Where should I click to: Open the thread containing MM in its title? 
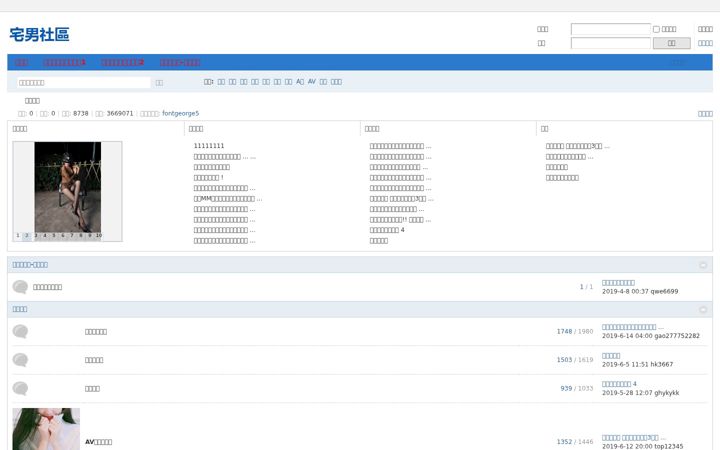coord(228,199)
